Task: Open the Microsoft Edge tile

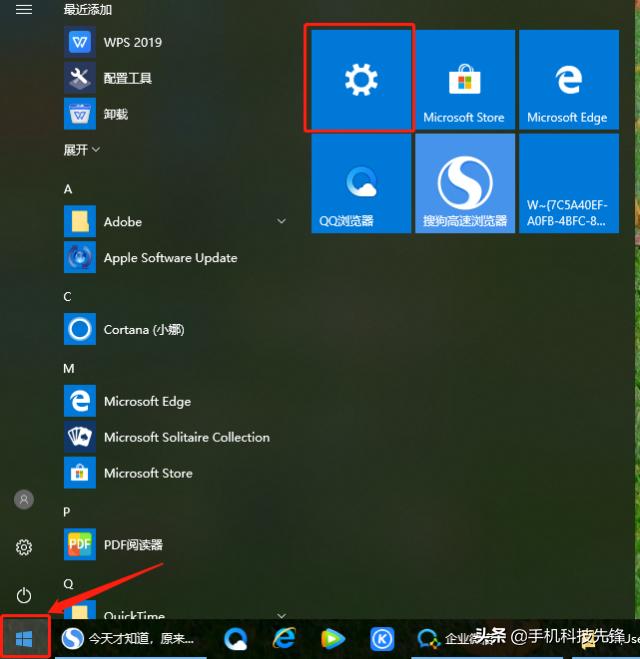Action: coord(567,80)
